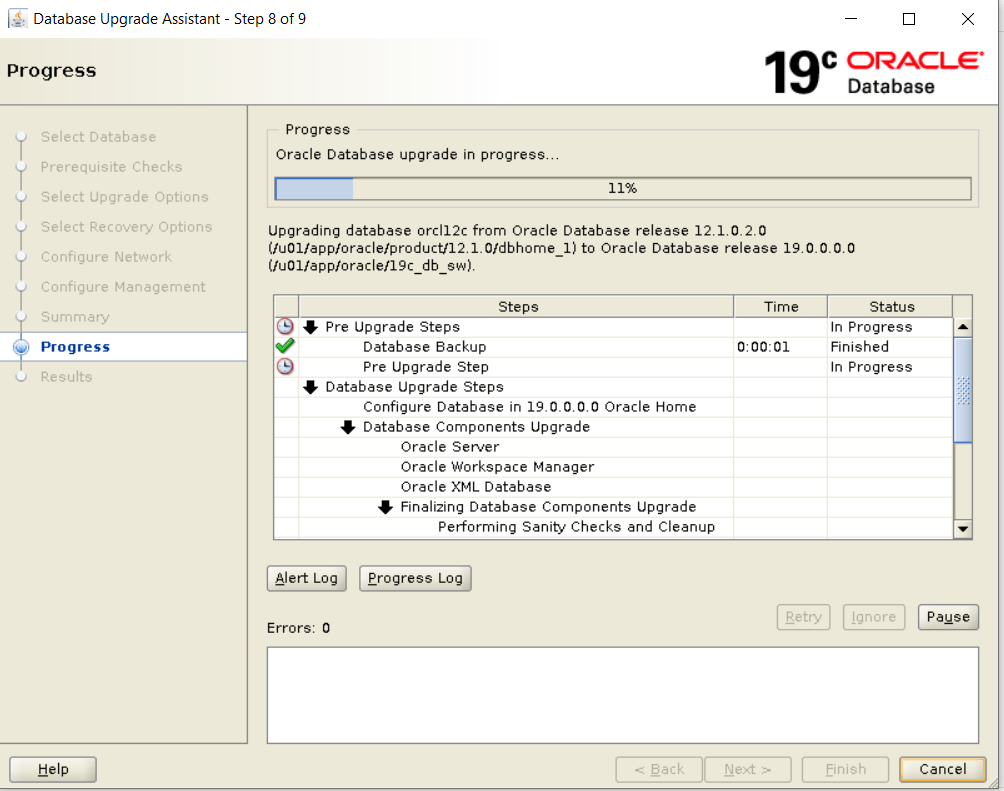Image resolution: width=1004 pixels, height=791 pixels.
Task: Select the Progress step in the sidebar
Action: click(x=75, y=347)
